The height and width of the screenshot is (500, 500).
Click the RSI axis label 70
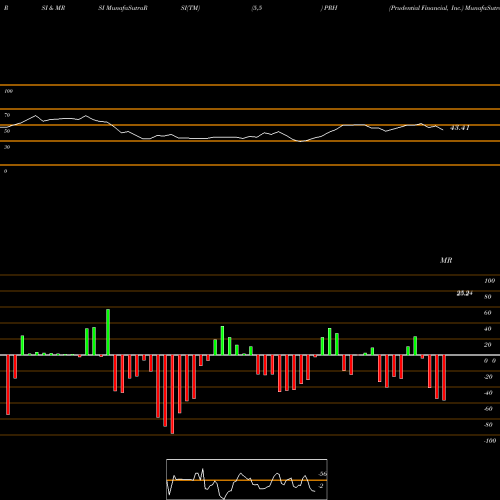point(7,115)
